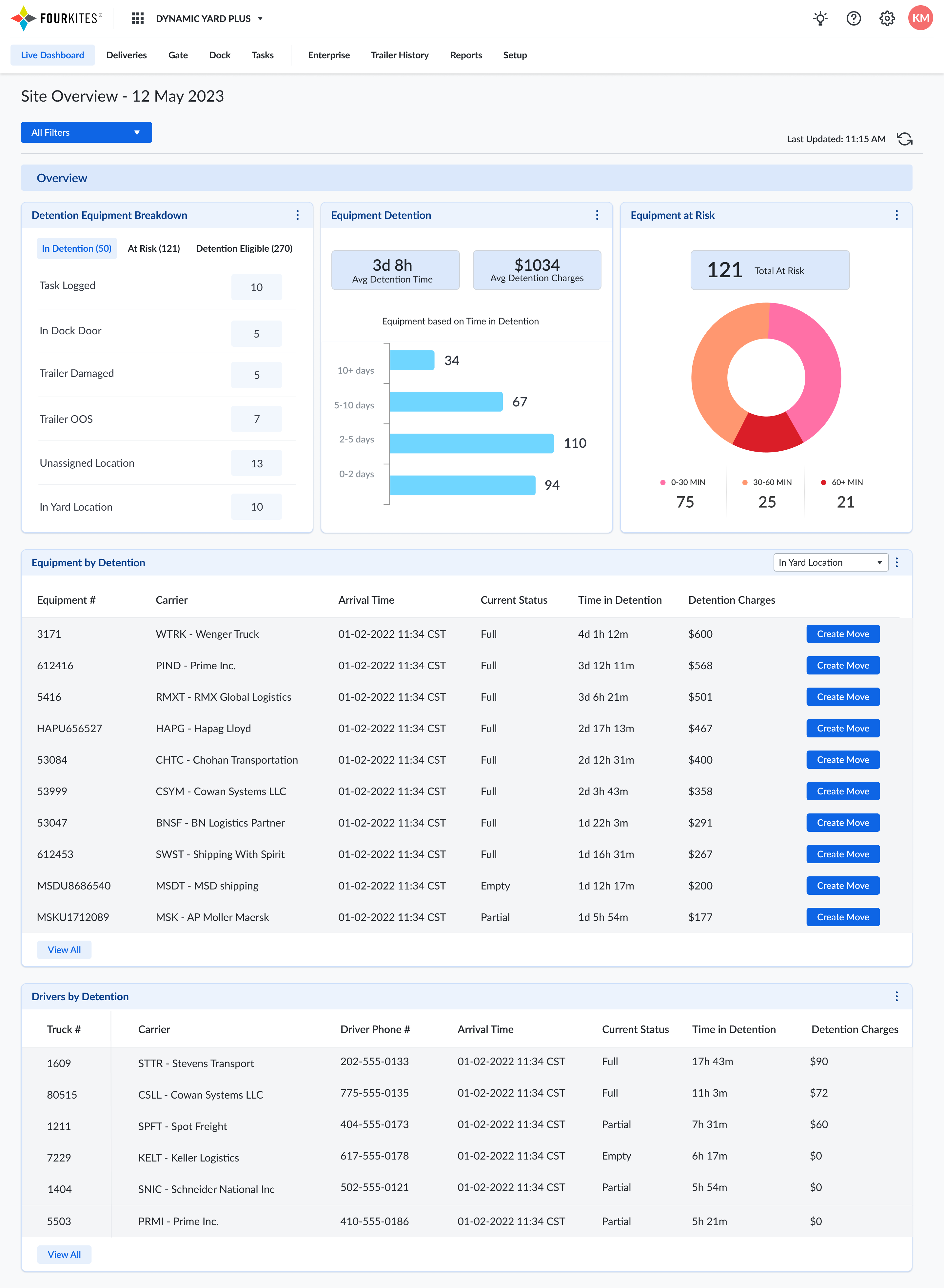Switch to At Risk (121) toggle
This screenshot has width=944, height=1288.
coord(153,248)
